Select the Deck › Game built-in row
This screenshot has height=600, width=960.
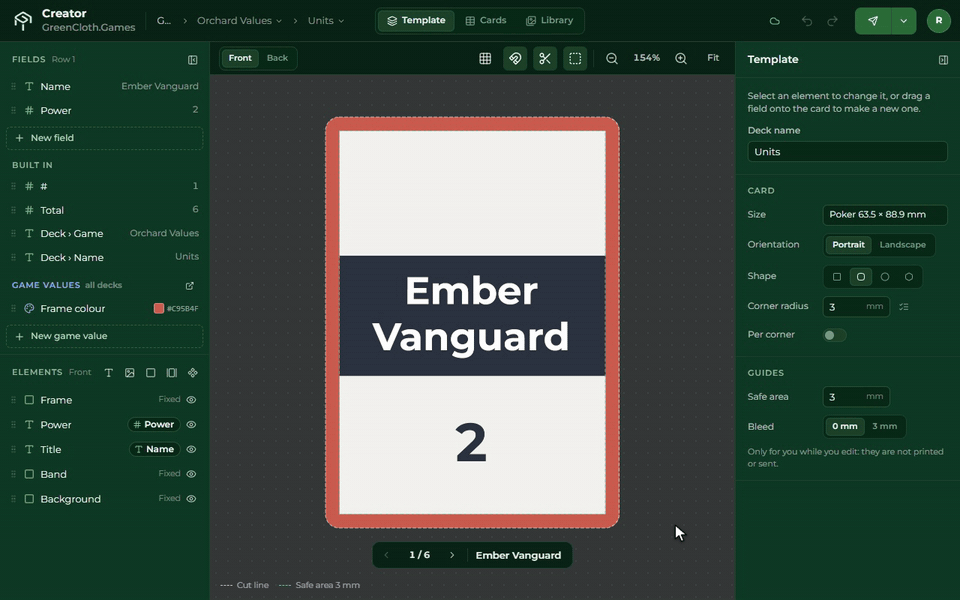105,234
